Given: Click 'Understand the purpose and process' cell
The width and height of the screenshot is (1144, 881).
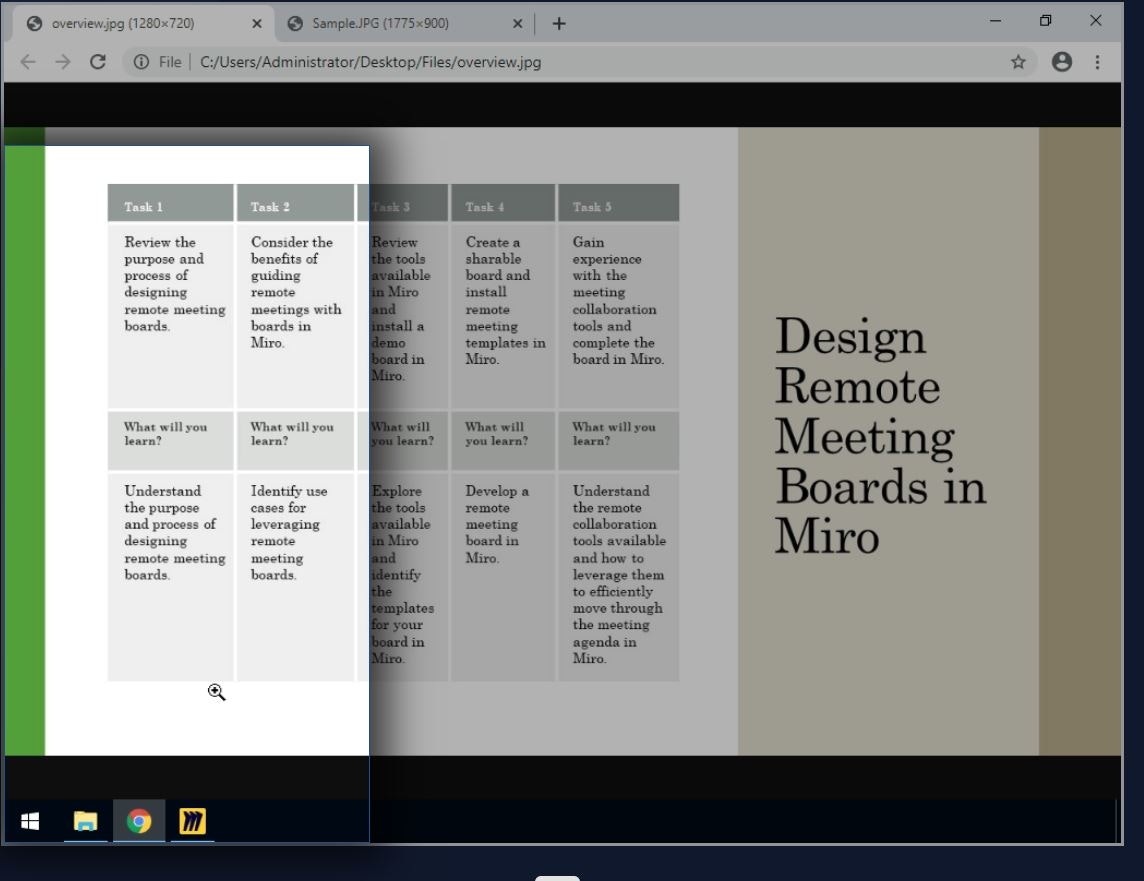Looking at the screenshot, I should tap(171, 577).
